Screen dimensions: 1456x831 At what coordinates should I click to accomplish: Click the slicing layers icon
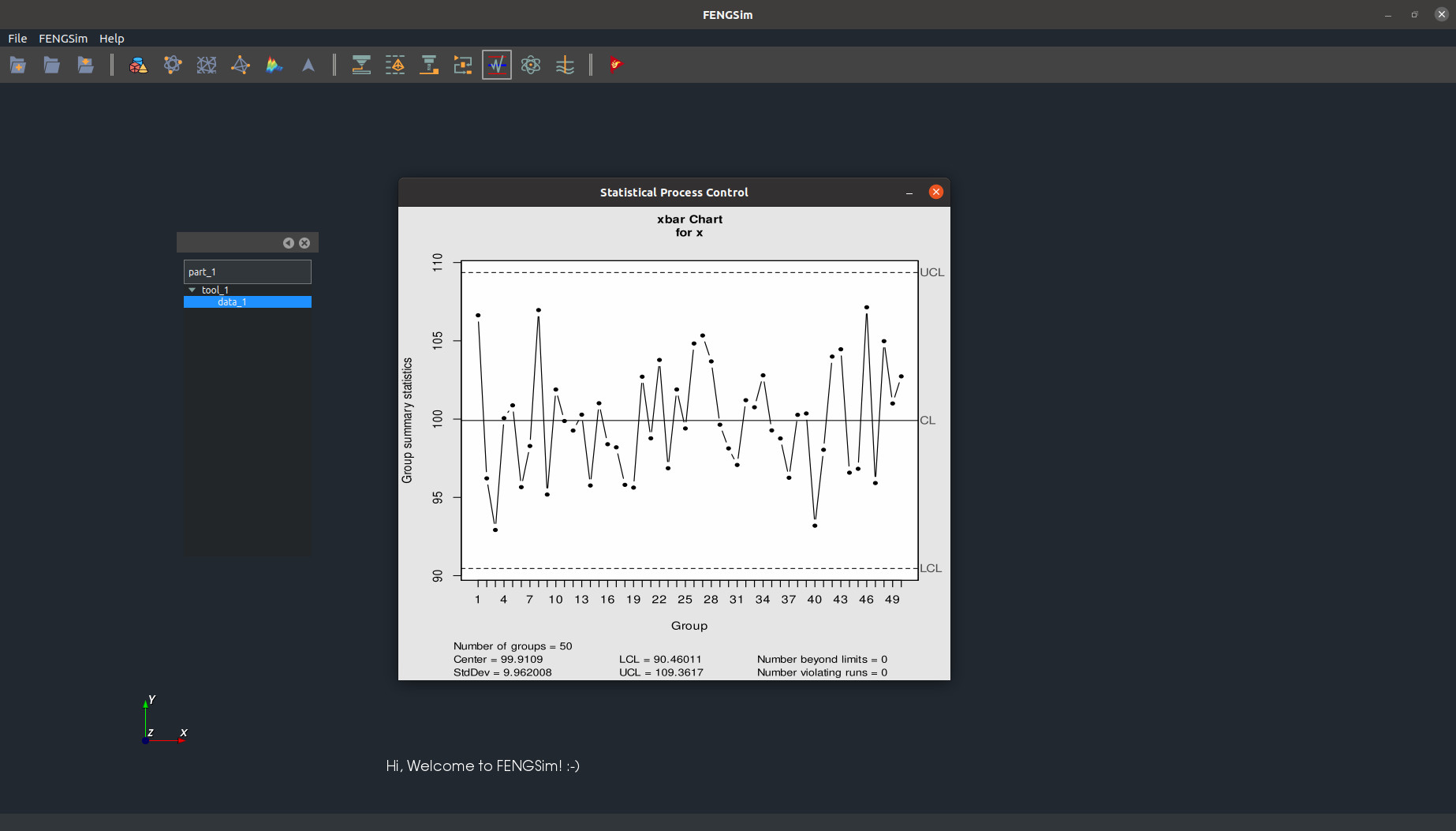(x=395, y=66)
